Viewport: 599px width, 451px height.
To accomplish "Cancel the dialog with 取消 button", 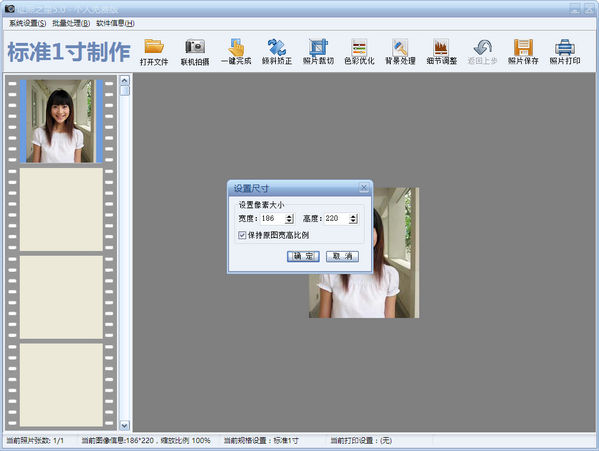I will pyautogui.click(x=342, y=256).
